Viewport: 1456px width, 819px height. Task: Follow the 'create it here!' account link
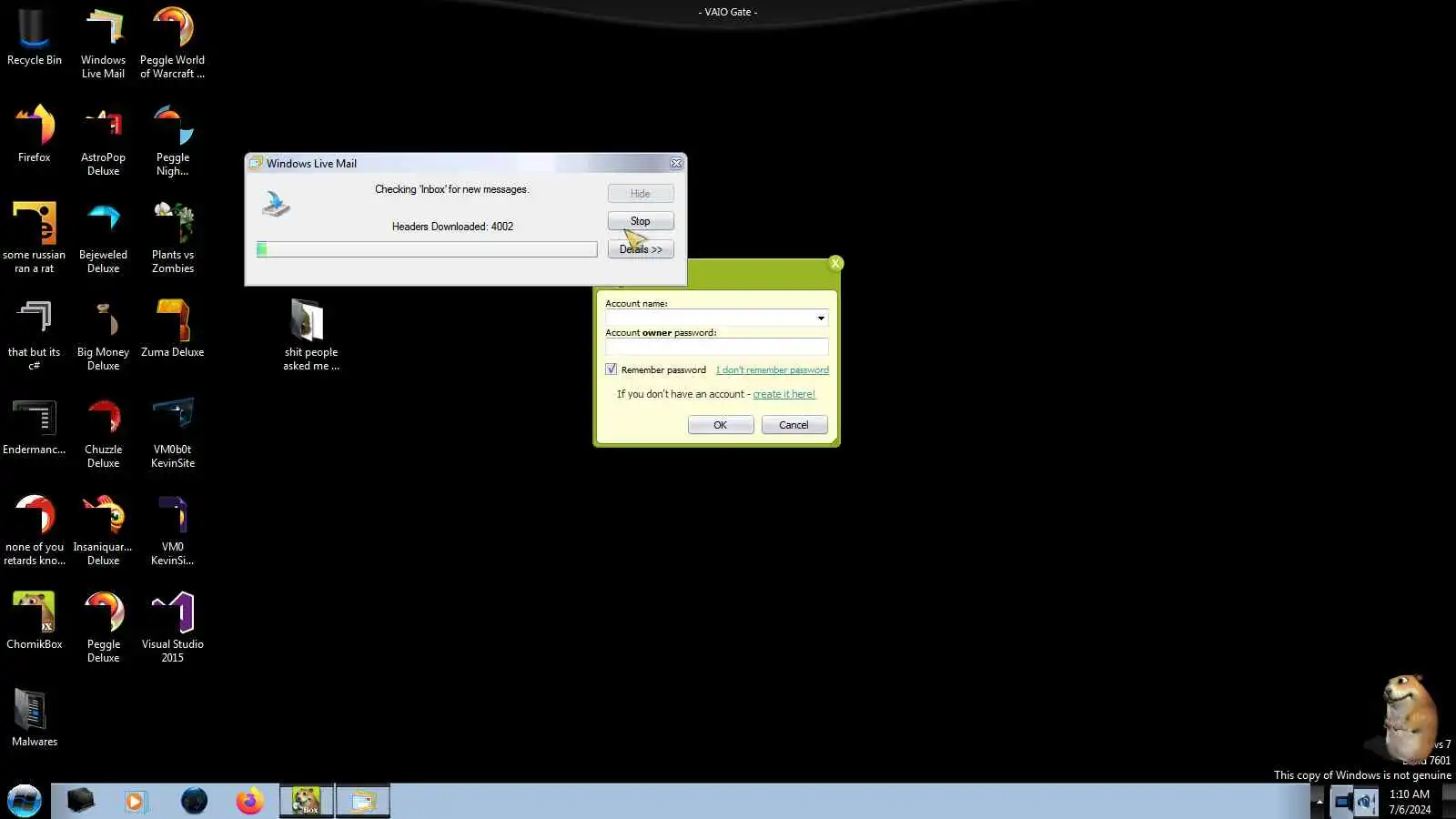point(784,394)
